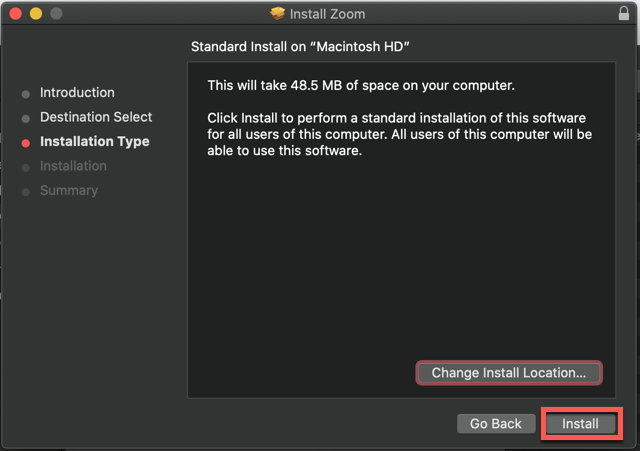Click the bullet next to Introduction
640x451 pixels.
click(26, 94)
